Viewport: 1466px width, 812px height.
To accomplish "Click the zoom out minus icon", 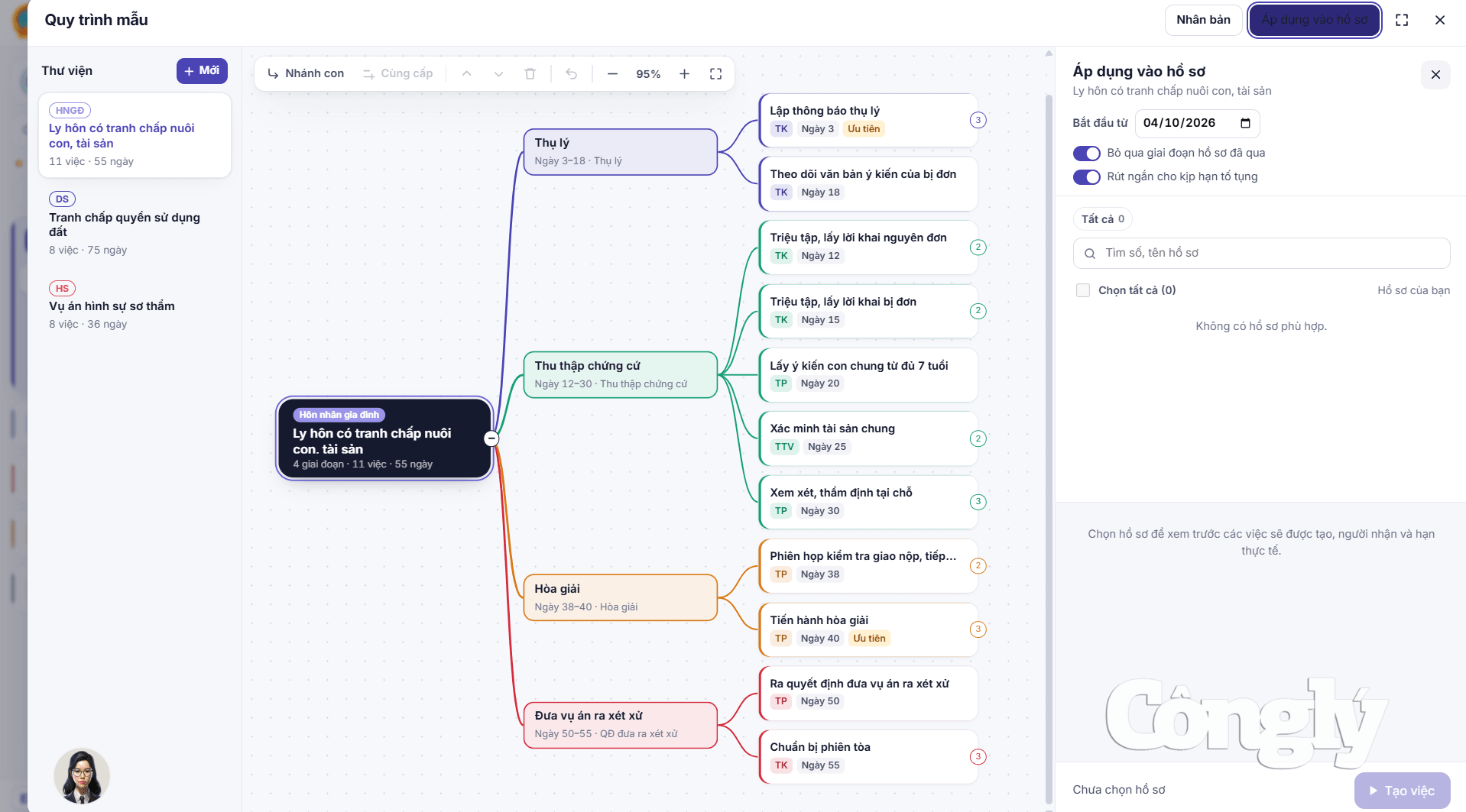I will [x=612, y=74].
